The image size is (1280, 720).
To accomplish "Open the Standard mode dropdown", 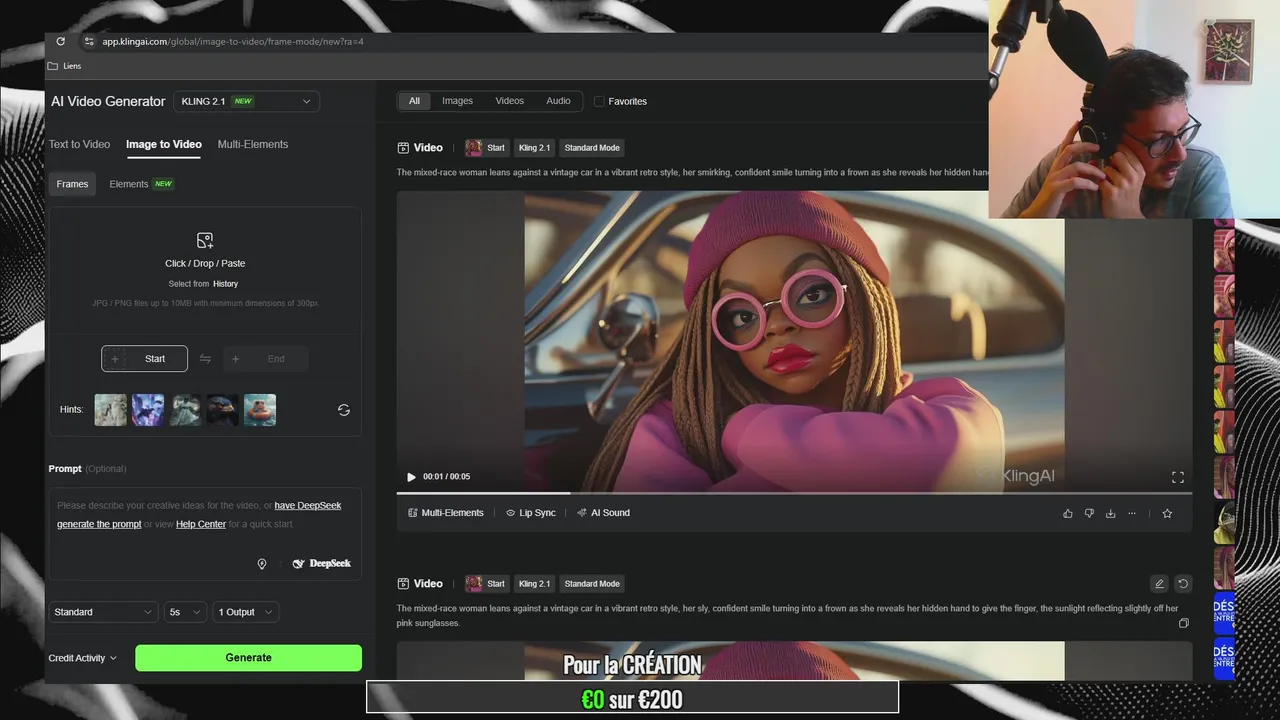I will [103, 612].
